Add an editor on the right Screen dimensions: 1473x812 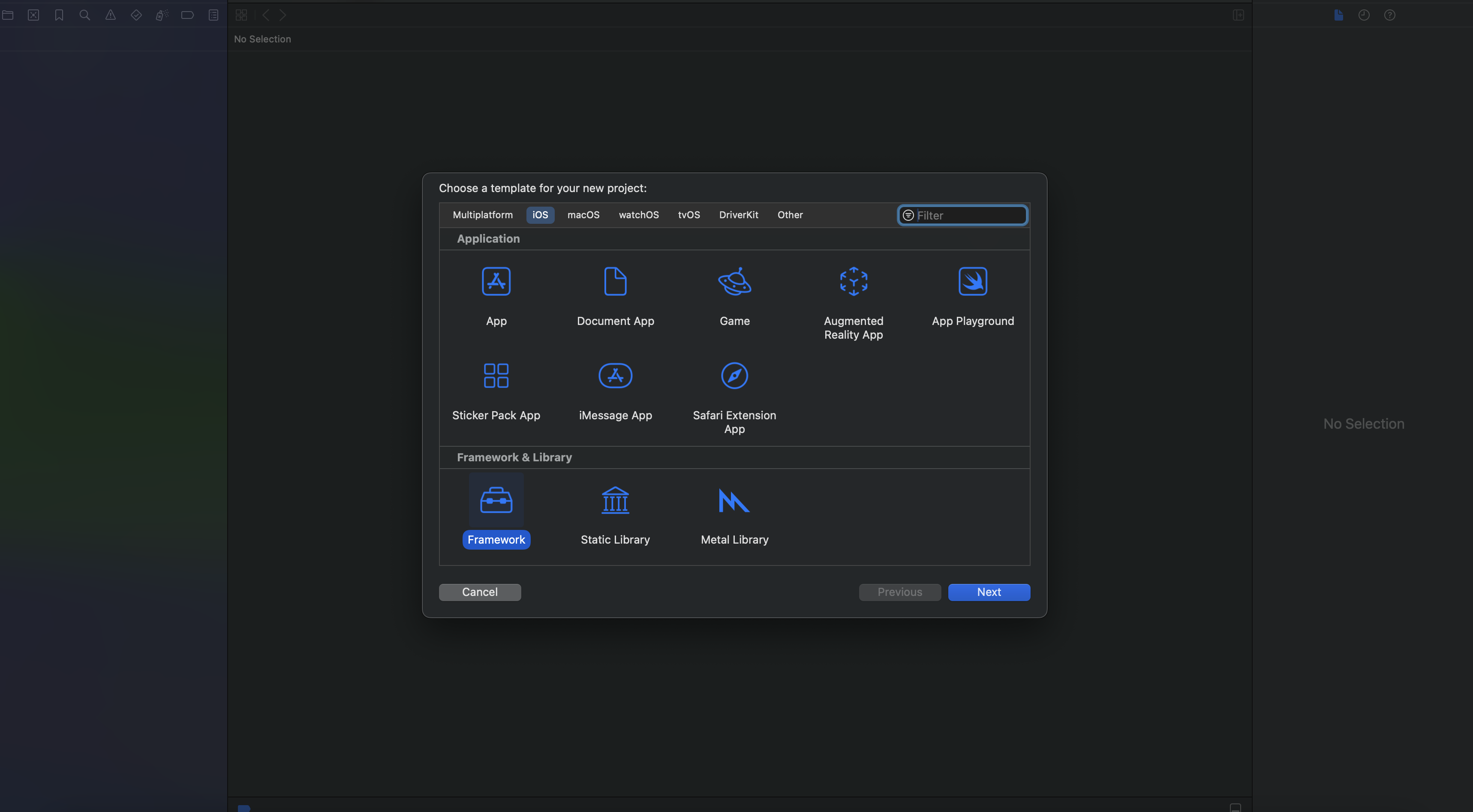coord(1239,15)
